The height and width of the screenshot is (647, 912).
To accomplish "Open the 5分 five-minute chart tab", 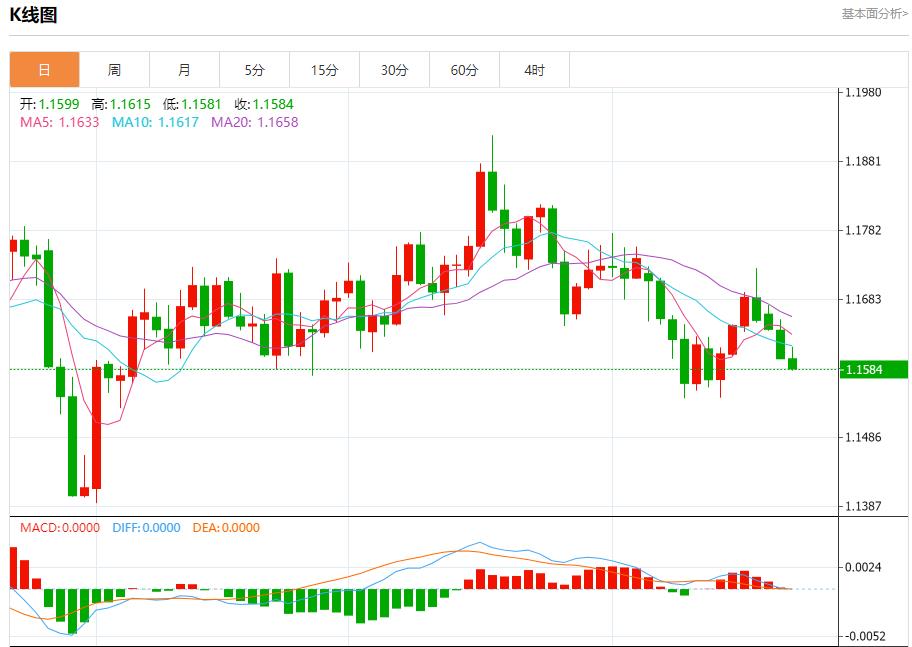I will (x=254, y=70).
